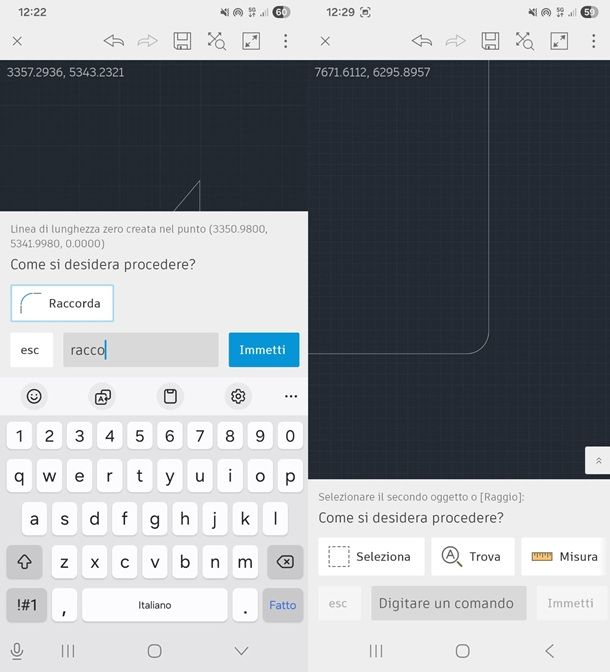Expand the command panel double chevron
Screen dimensions: 610x672
click(598, 461)
